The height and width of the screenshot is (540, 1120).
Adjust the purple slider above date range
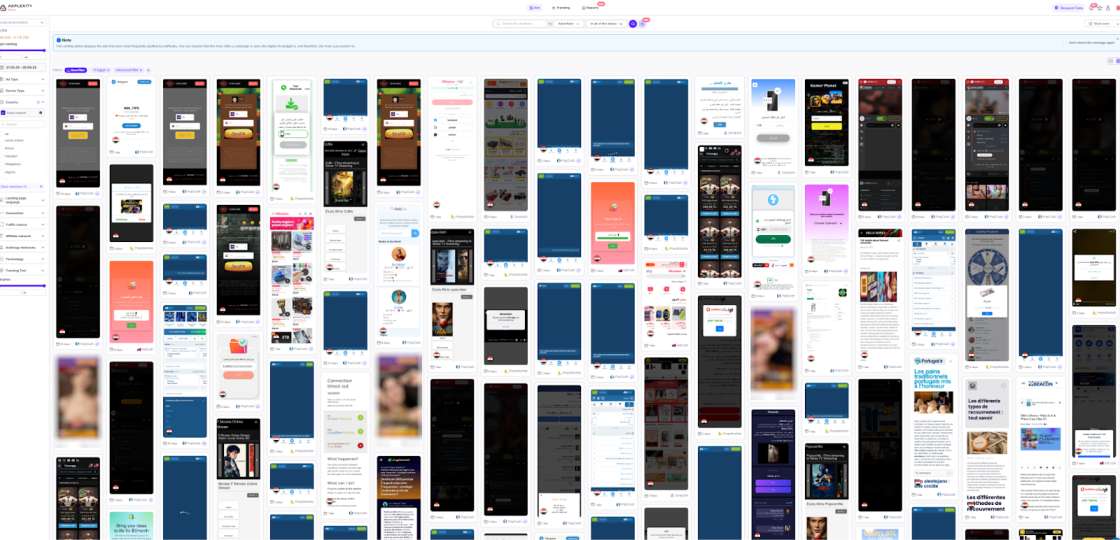pyautogui.click(x=24, y=50)
